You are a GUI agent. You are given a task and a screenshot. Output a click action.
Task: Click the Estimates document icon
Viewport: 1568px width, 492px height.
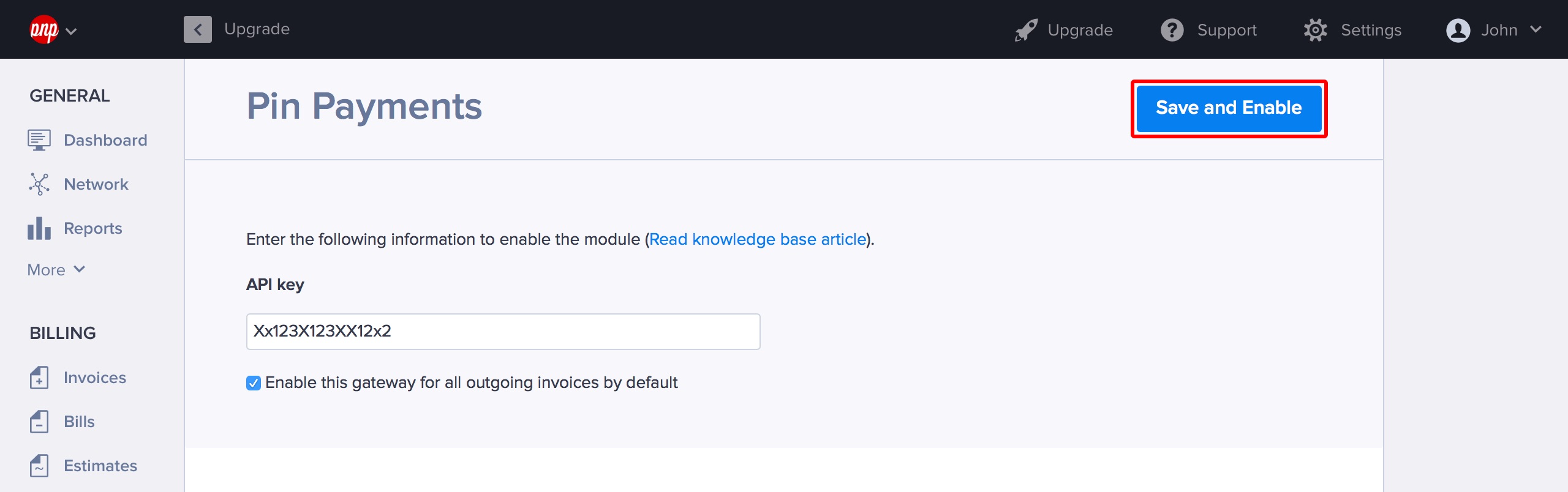tap(39, 466)
